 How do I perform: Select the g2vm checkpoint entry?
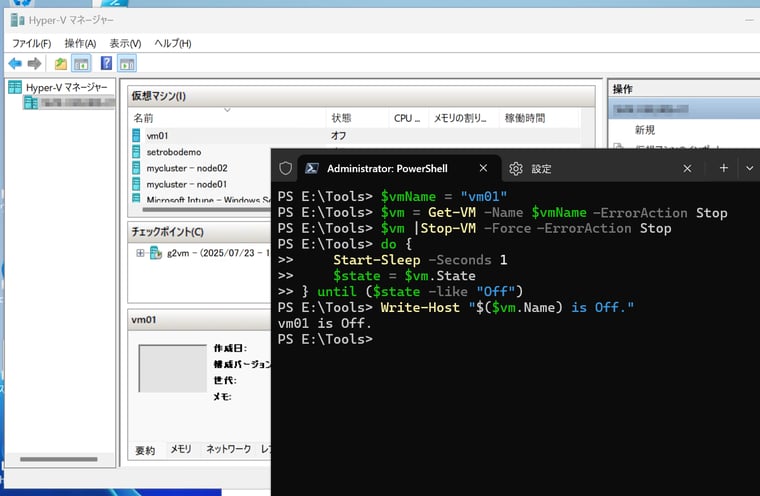[218, 253]
